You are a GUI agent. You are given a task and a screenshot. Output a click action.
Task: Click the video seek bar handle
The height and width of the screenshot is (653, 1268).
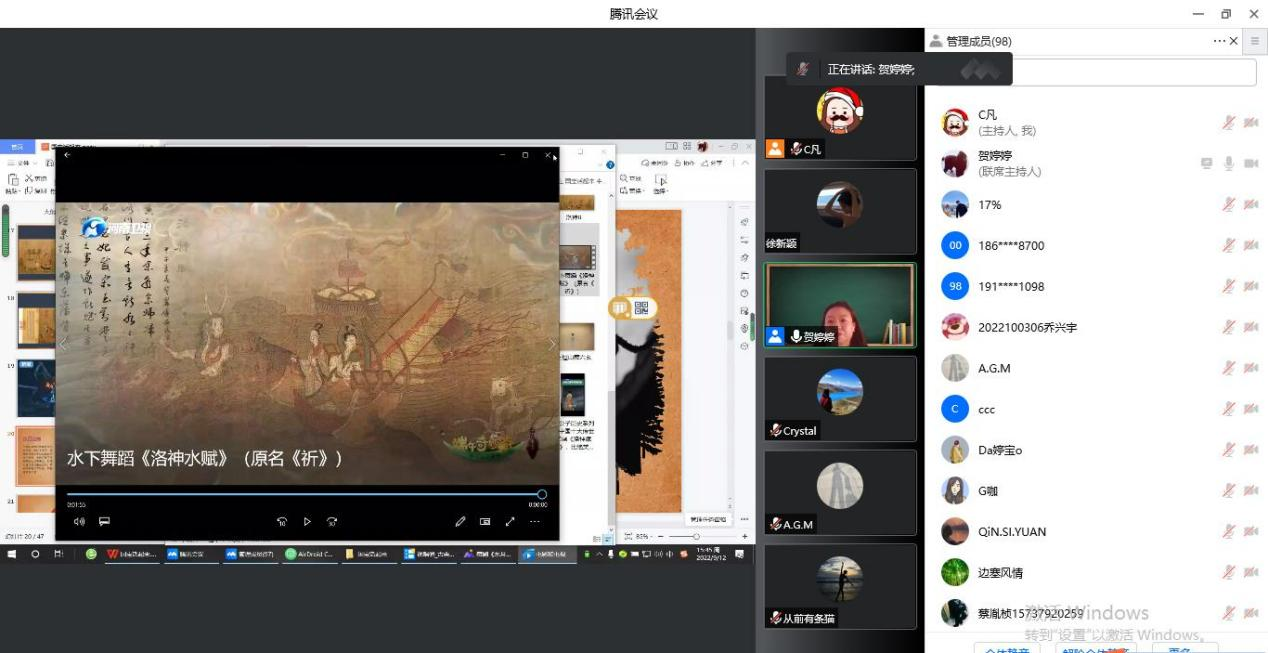coord(542,494)
